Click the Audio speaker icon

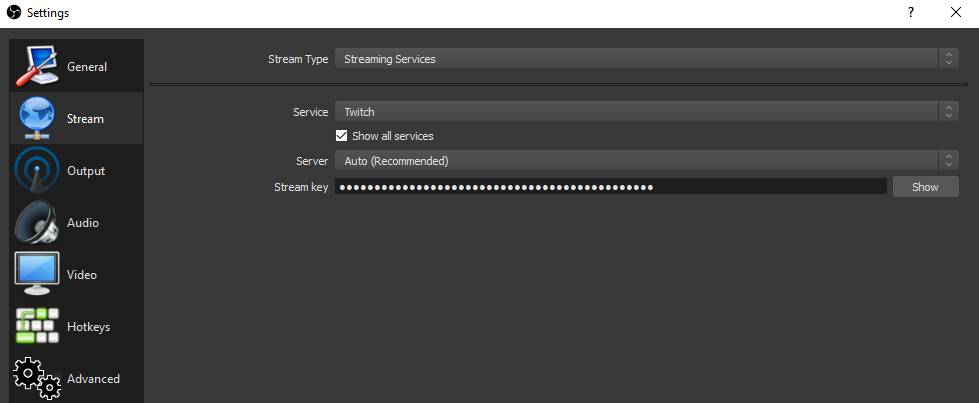coord(37,223)
